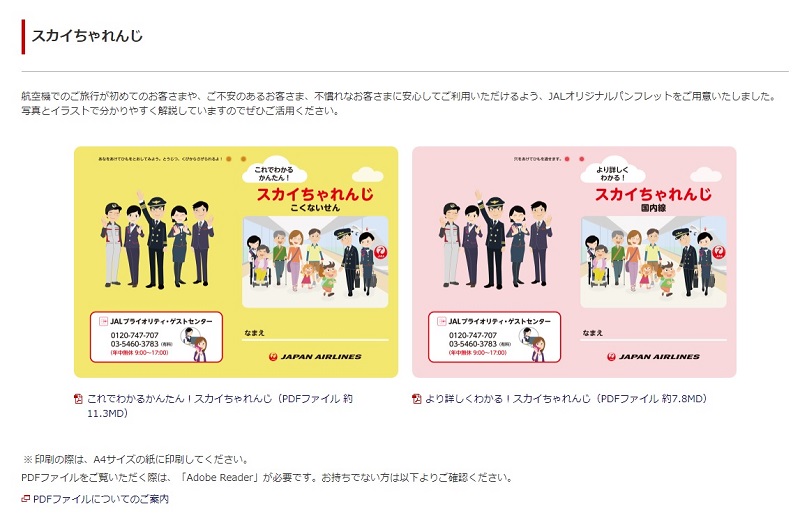Click なまえ name line on pink cover
This screenshot has width=800, height=527.
[x=654, y=334]
